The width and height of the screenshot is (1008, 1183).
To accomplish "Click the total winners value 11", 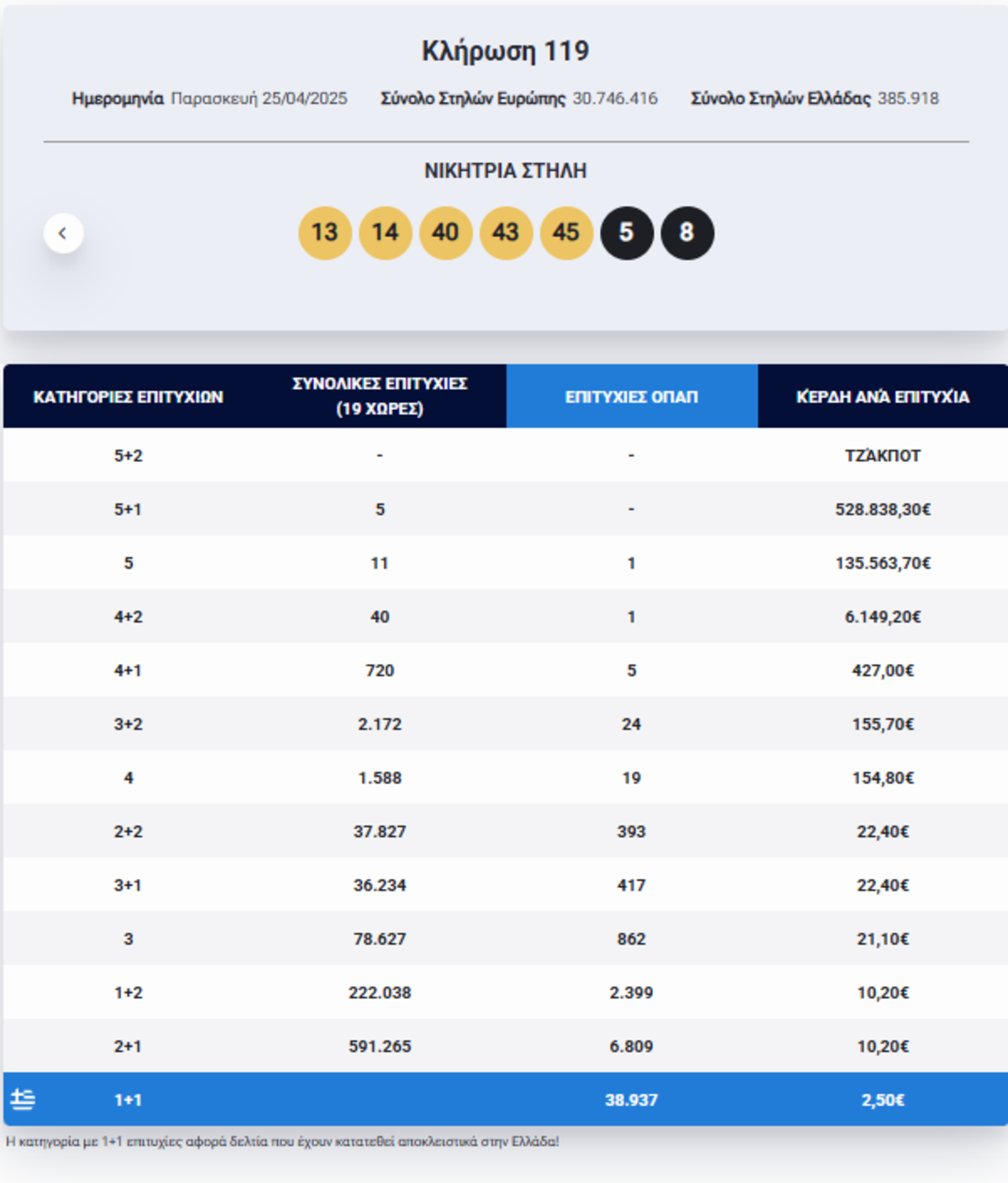I will point(380,563).
